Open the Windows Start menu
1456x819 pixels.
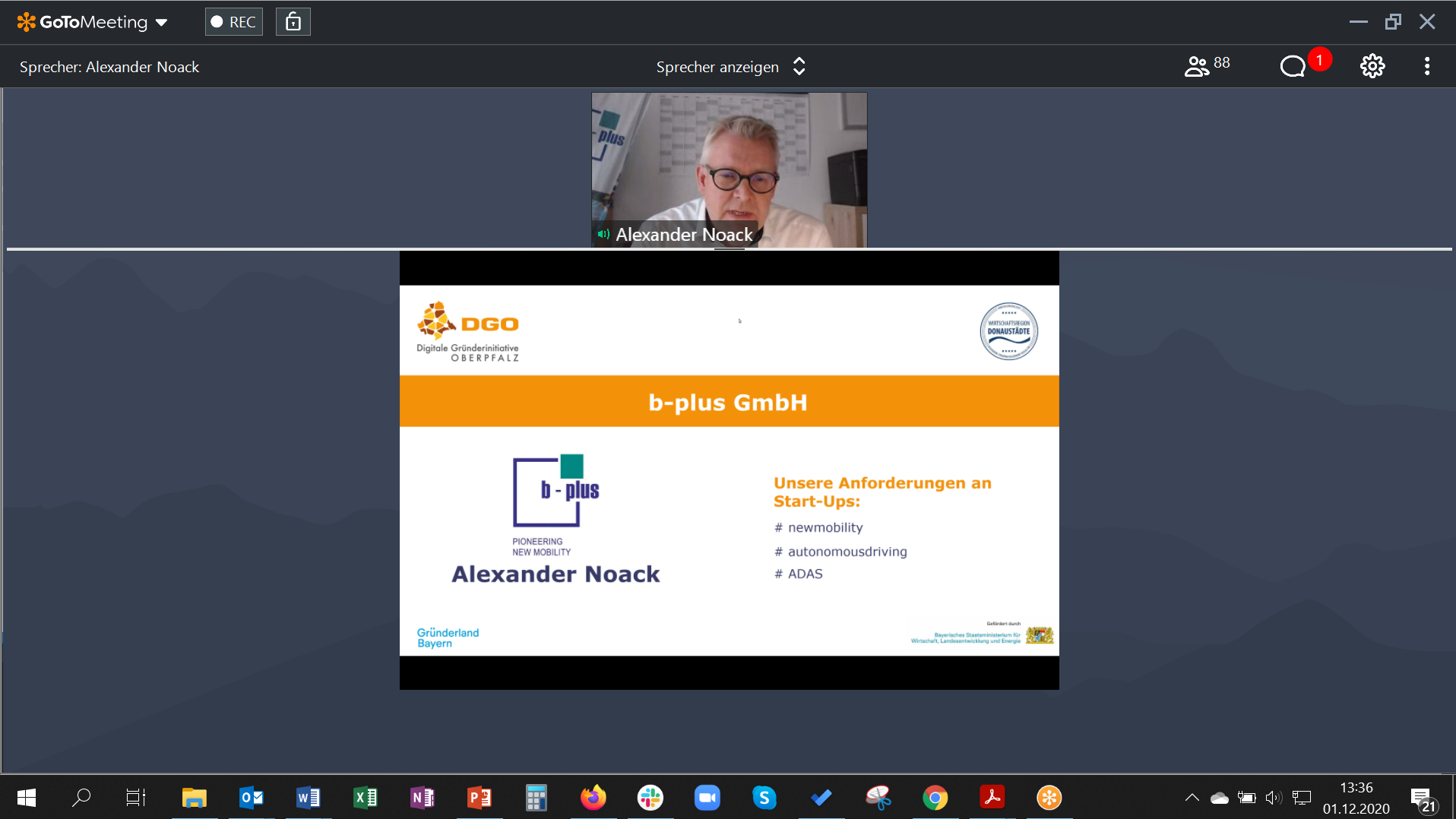pyautogui.click(x=27, y=797)
